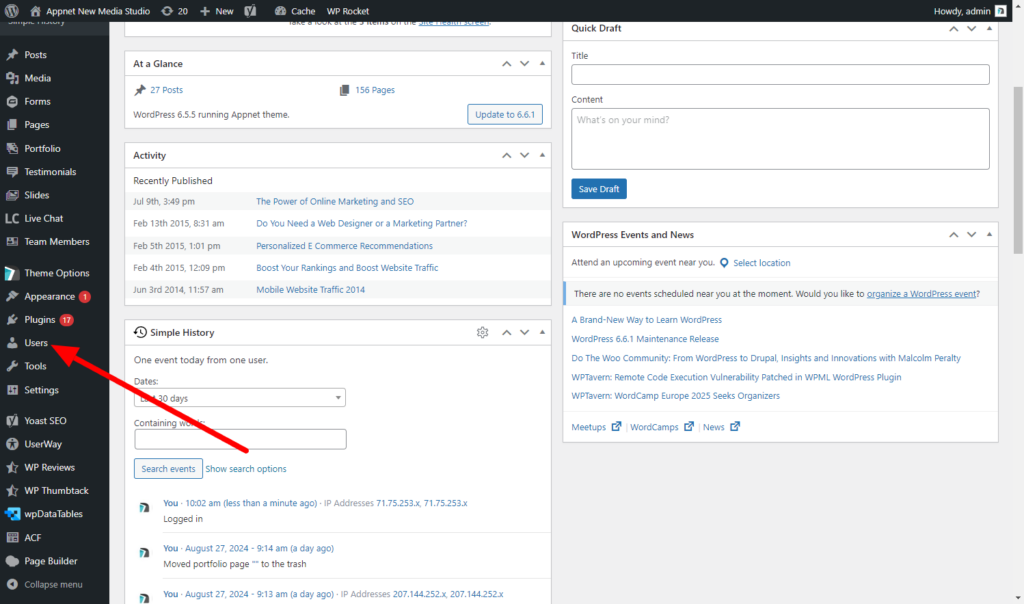Focus the Containing words search field
The width and height of the screenshot is (1024, 604).
pos(240,439)
